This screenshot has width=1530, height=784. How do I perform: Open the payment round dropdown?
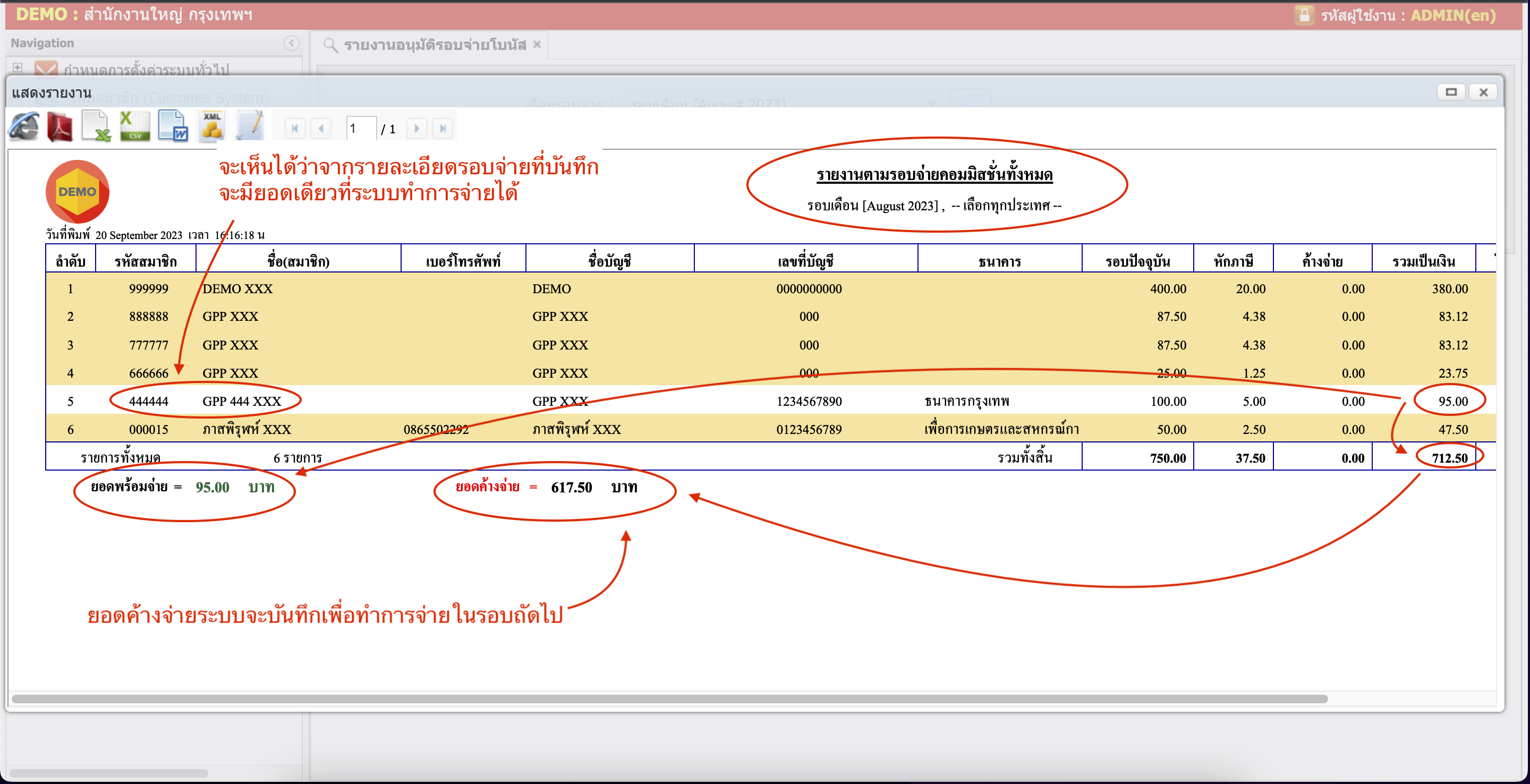click(932, 104)
